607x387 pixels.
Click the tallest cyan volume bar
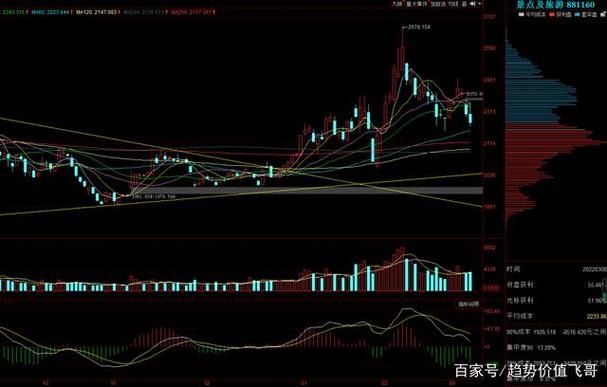tap(407, 275)
